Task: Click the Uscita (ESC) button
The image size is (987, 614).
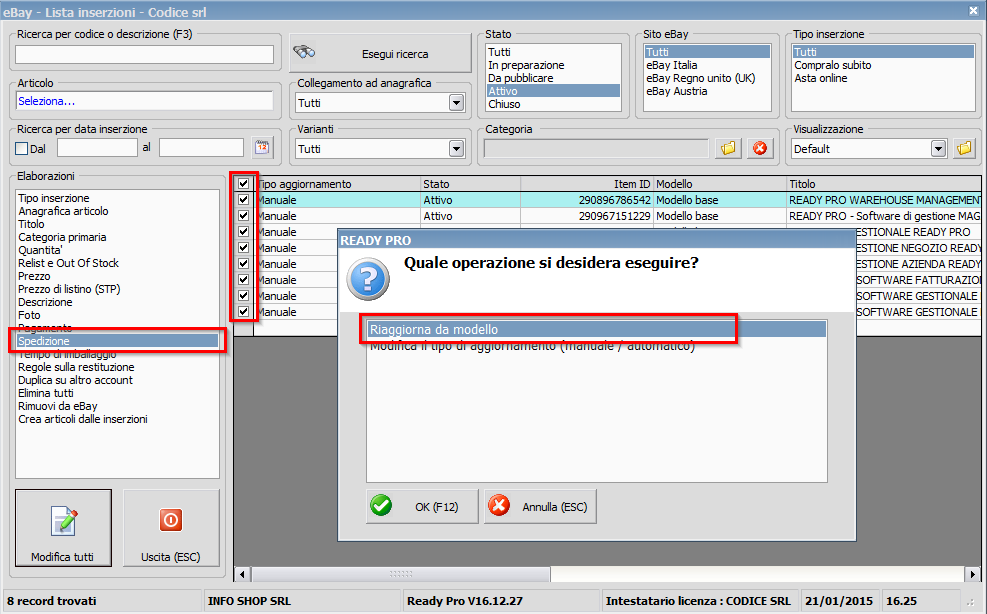Action: pos(171,528)
